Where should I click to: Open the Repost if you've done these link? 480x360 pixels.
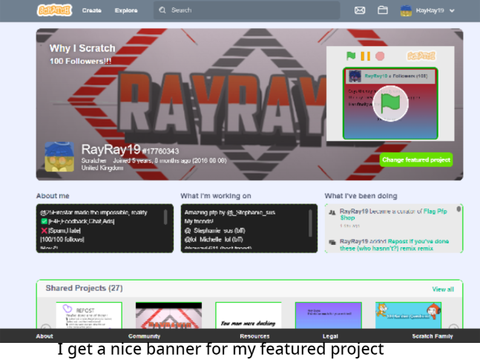click(394, 245)
